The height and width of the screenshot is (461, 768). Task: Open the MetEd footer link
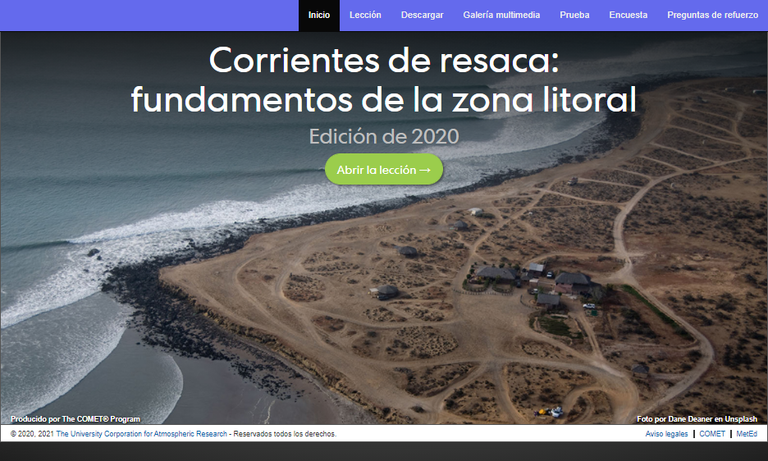(746, 434)
